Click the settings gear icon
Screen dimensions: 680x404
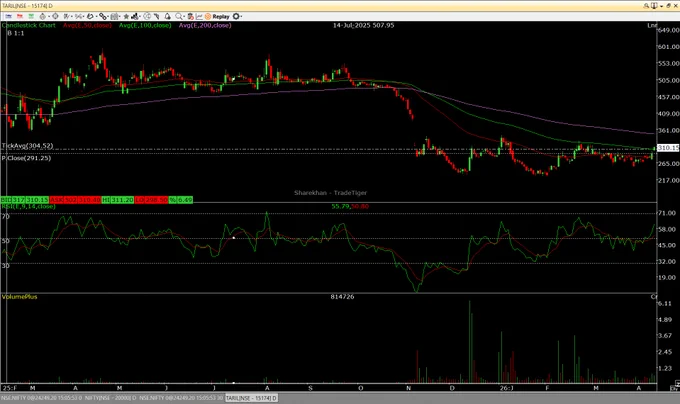[x=235, y=16]
